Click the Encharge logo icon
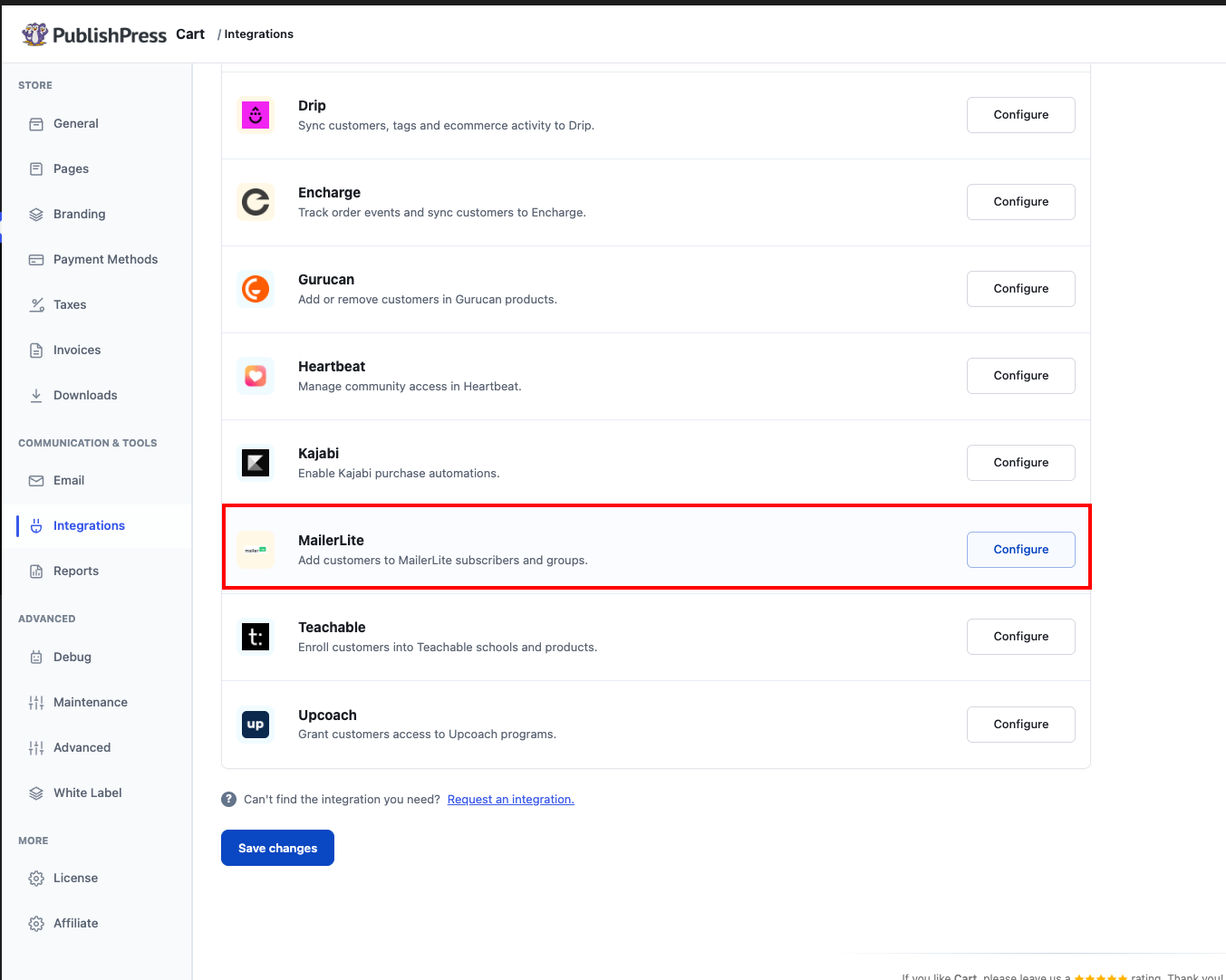This screenshot has width=1226, height=980. (256, 202)
